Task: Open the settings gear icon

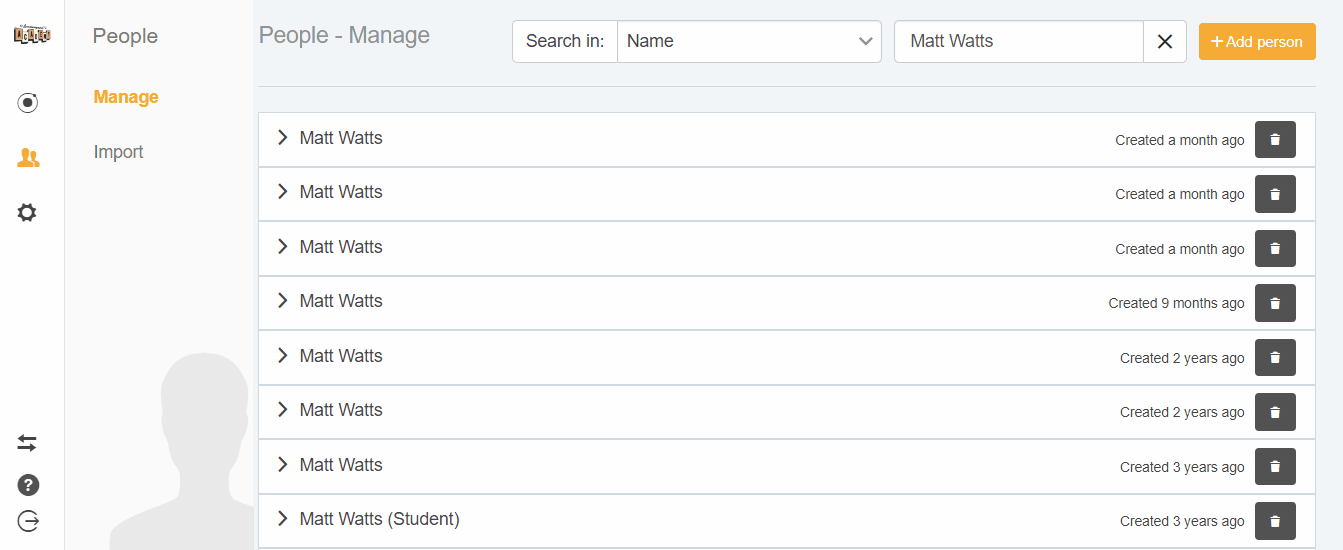Action: tap(28, 213)
